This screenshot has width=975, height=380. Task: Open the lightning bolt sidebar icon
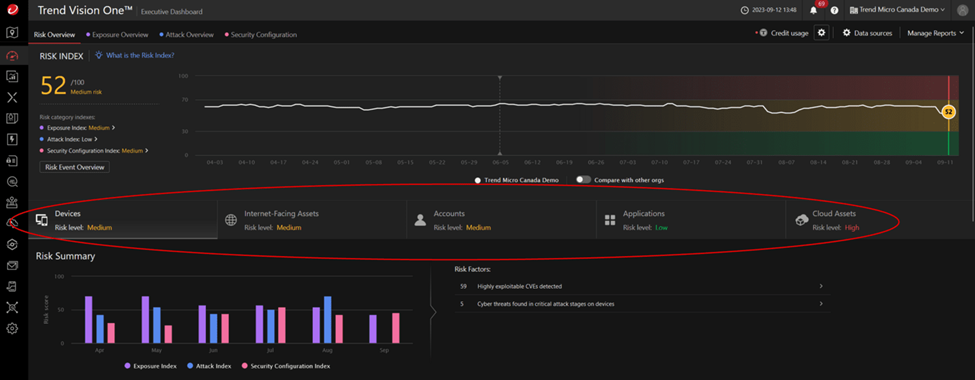tap(12, 139)
